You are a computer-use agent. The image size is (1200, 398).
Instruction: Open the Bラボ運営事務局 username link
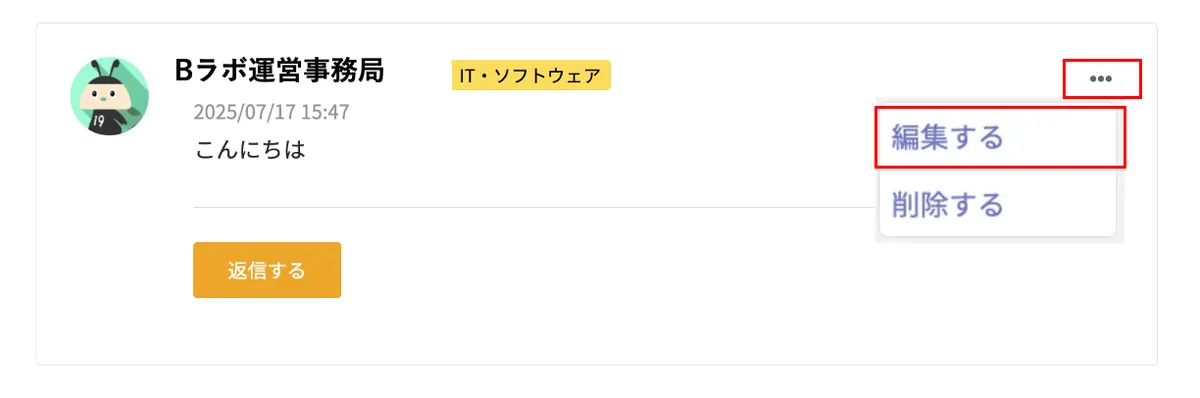(x=279, y=70)
